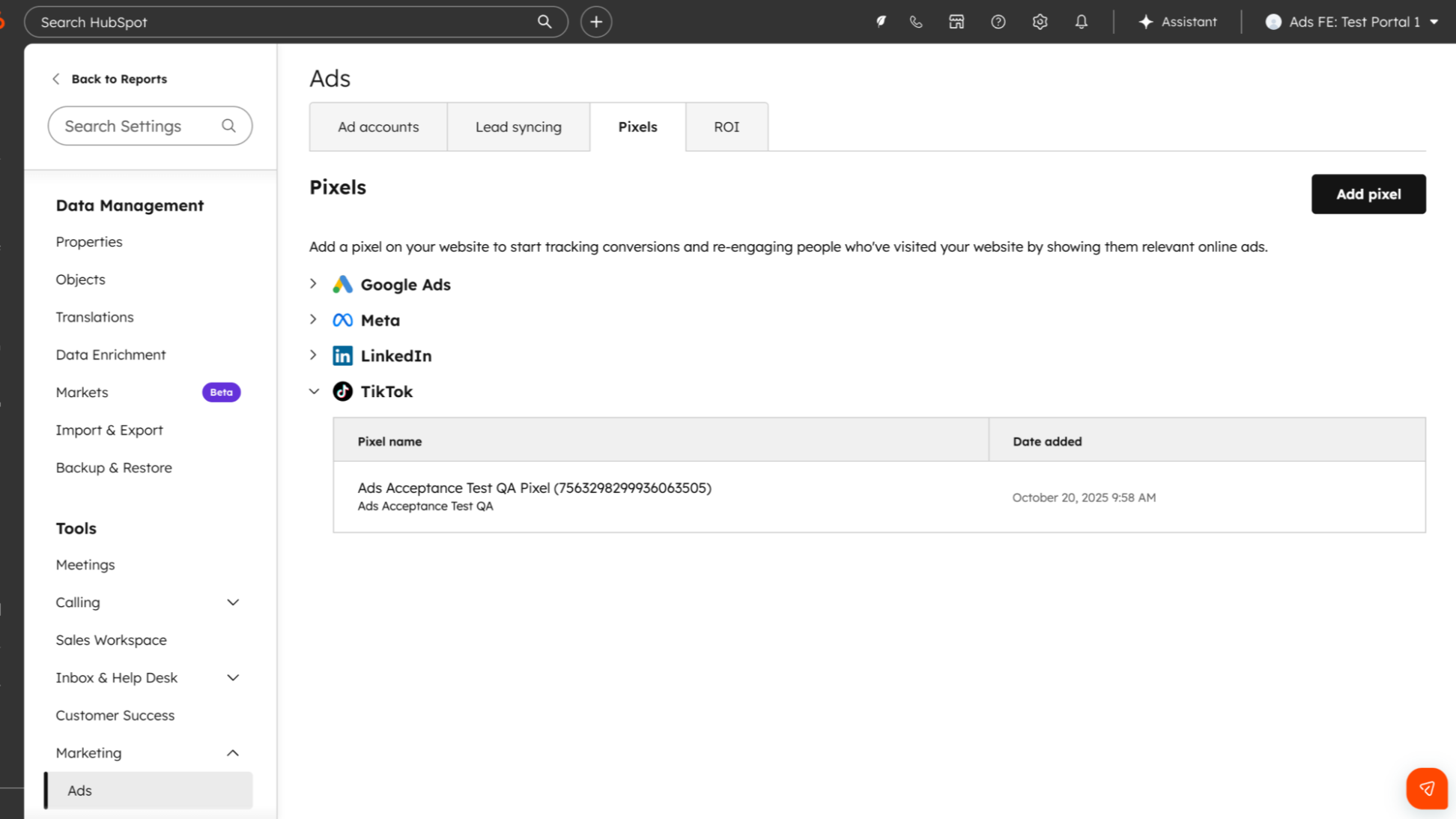Collapse the TikTok pixel section

pos(314,391)
